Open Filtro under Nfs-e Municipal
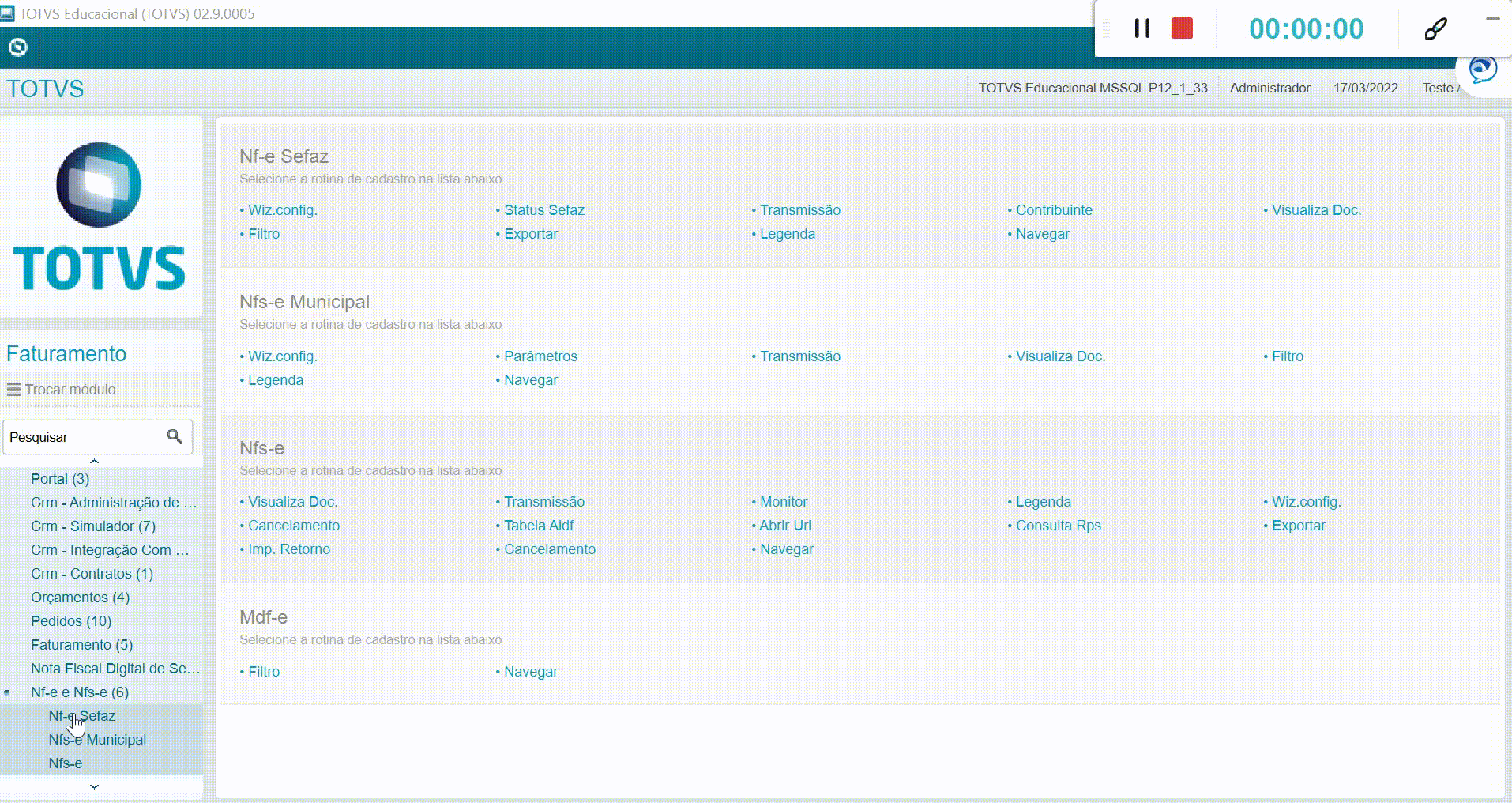 [1288, 356]
